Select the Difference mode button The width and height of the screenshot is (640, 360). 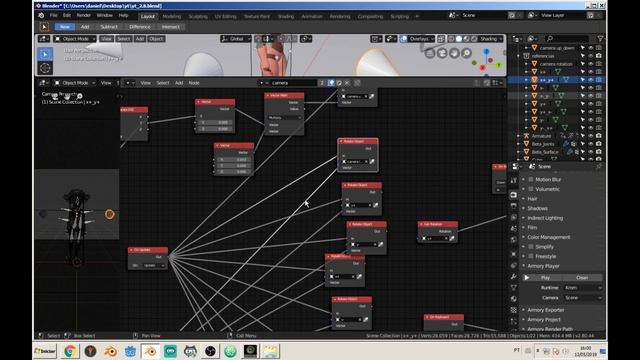coord(140,27)
